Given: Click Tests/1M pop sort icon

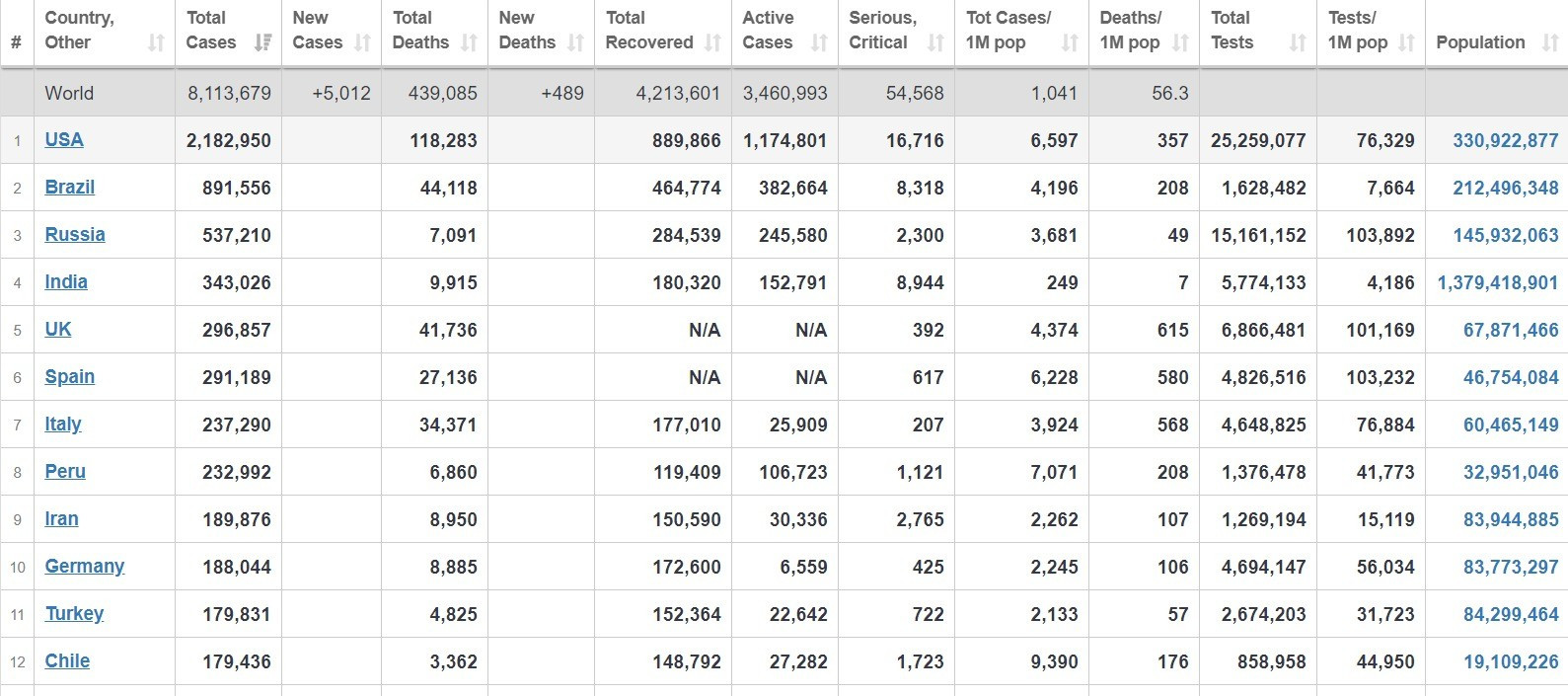Looking at the screenshot, I should (x=1407, y=42).
